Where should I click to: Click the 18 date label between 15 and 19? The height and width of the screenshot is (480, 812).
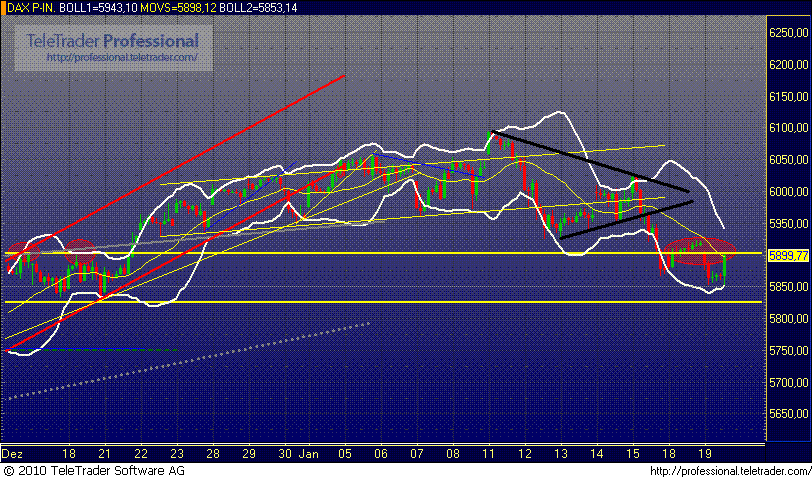coord(669,454)
